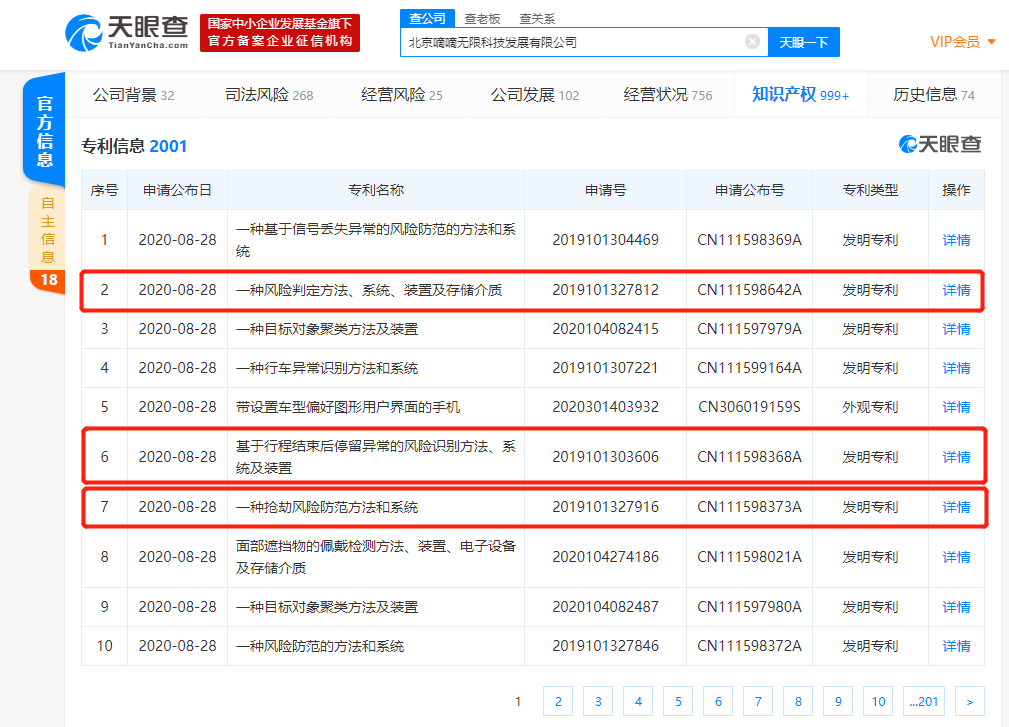Click the company name search field
The height and width of the screenshot is (727, 1009).
[570, 42]
